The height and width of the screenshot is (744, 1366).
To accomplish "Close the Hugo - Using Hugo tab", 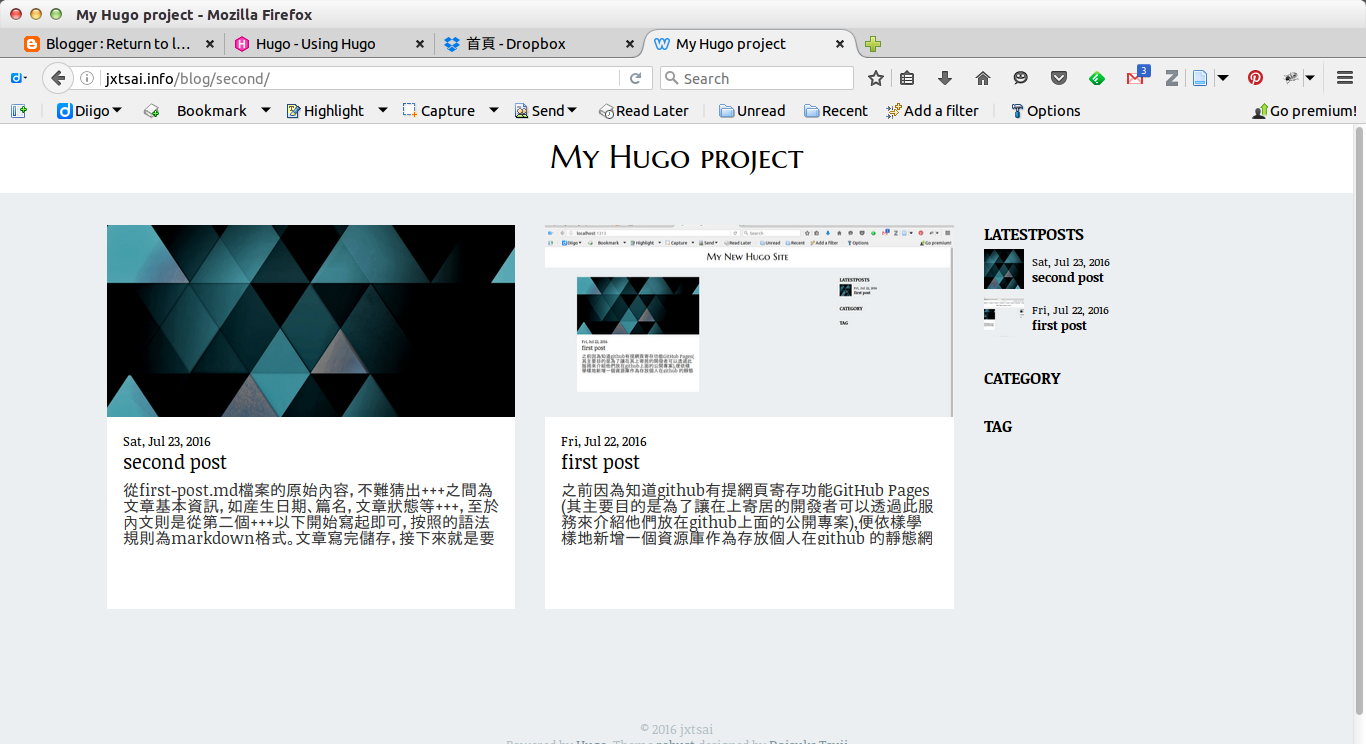I will [x=420, y=44].
